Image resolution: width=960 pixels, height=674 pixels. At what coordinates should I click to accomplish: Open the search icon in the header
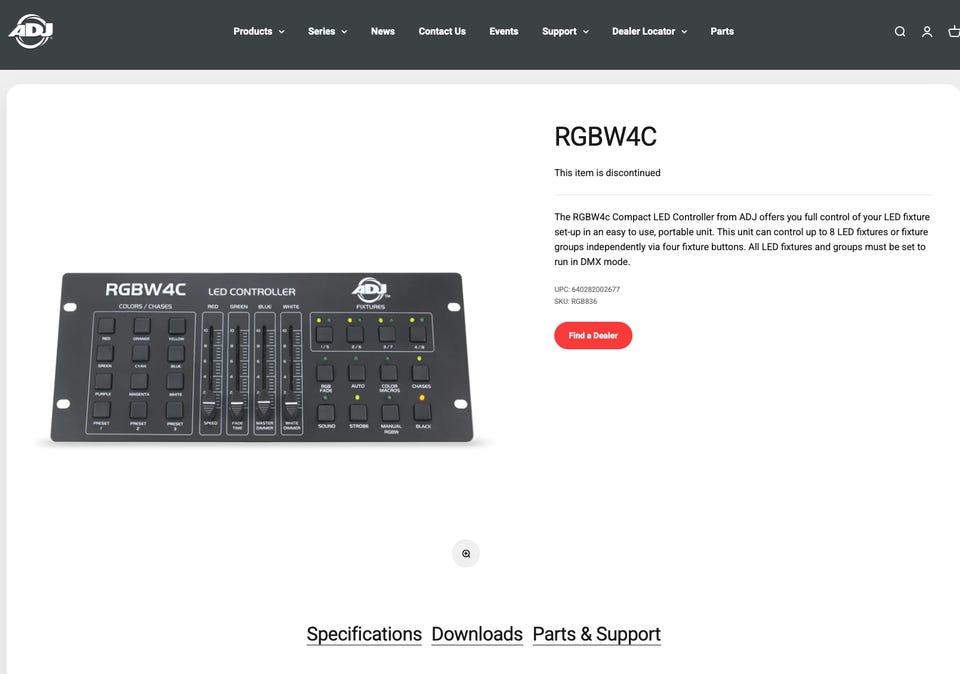pyautogui.click(x=899, y=31)
